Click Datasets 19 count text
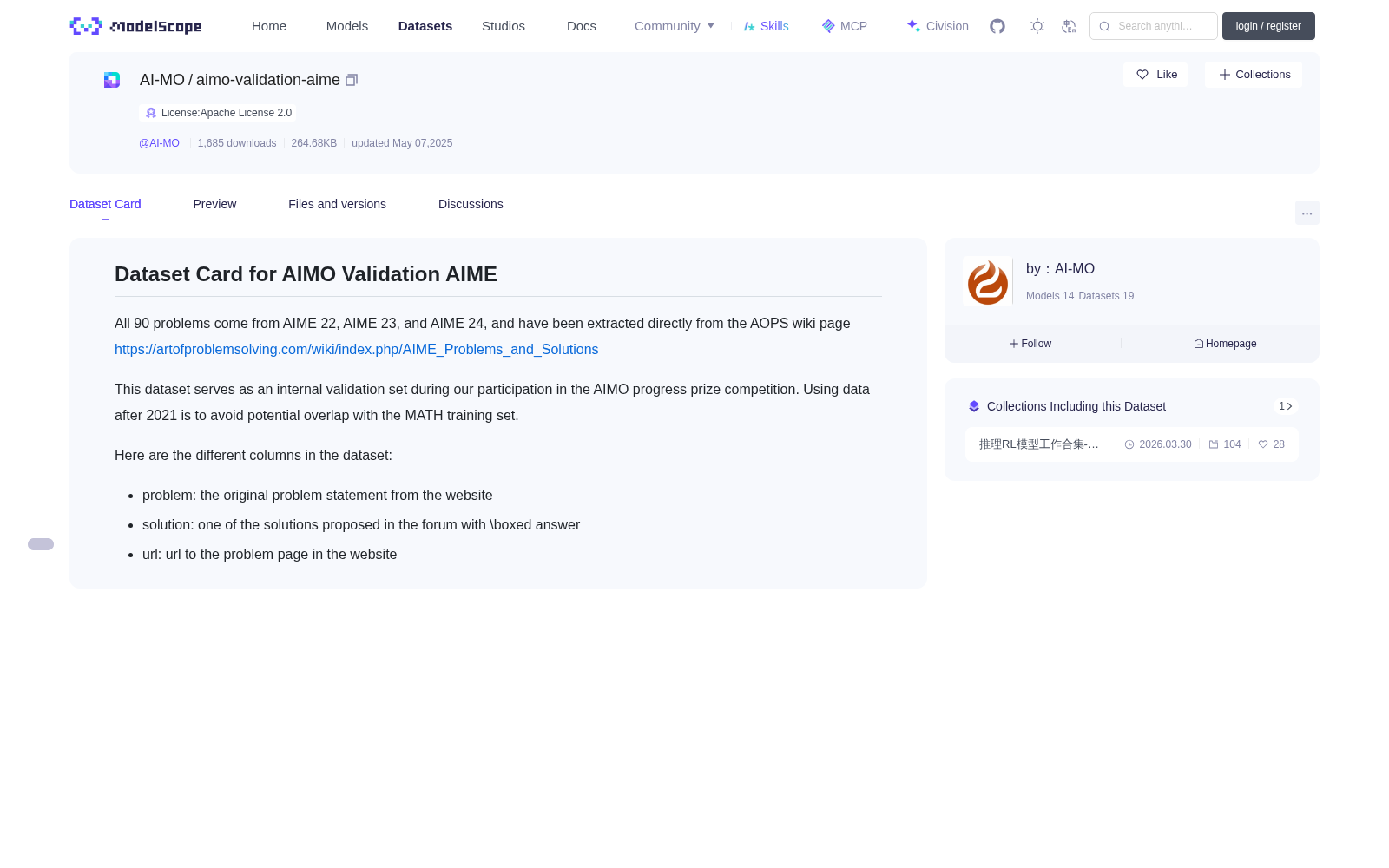 pyautogui.click(x=1106, y=296)
